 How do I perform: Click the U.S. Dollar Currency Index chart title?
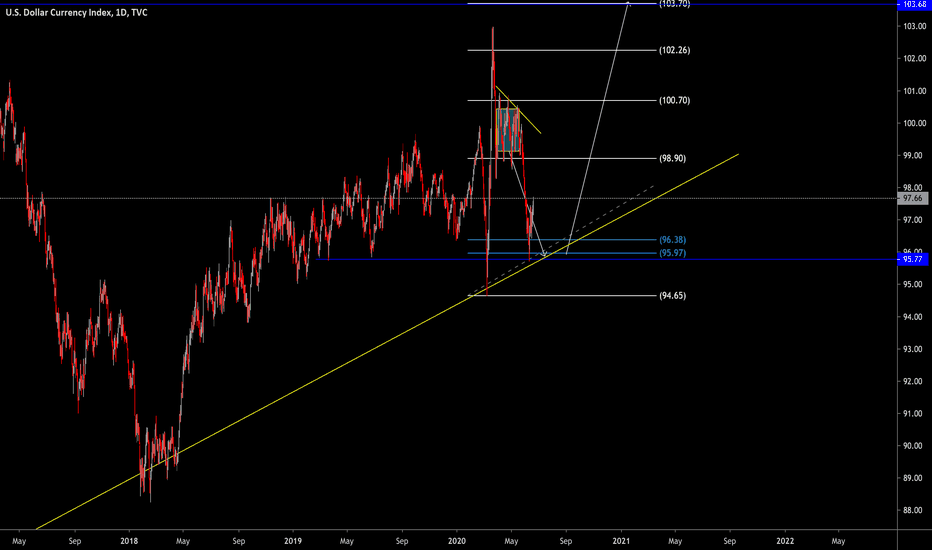[77, 12]
